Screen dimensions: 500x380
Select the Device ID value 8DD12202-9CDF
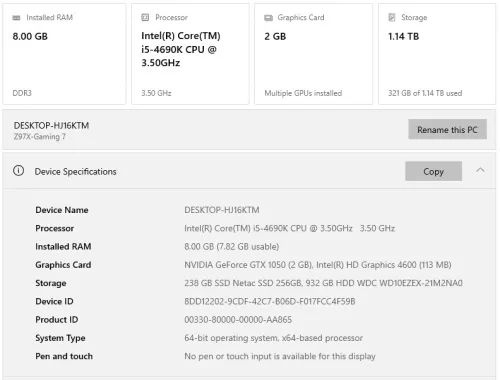tap(270, 301)
